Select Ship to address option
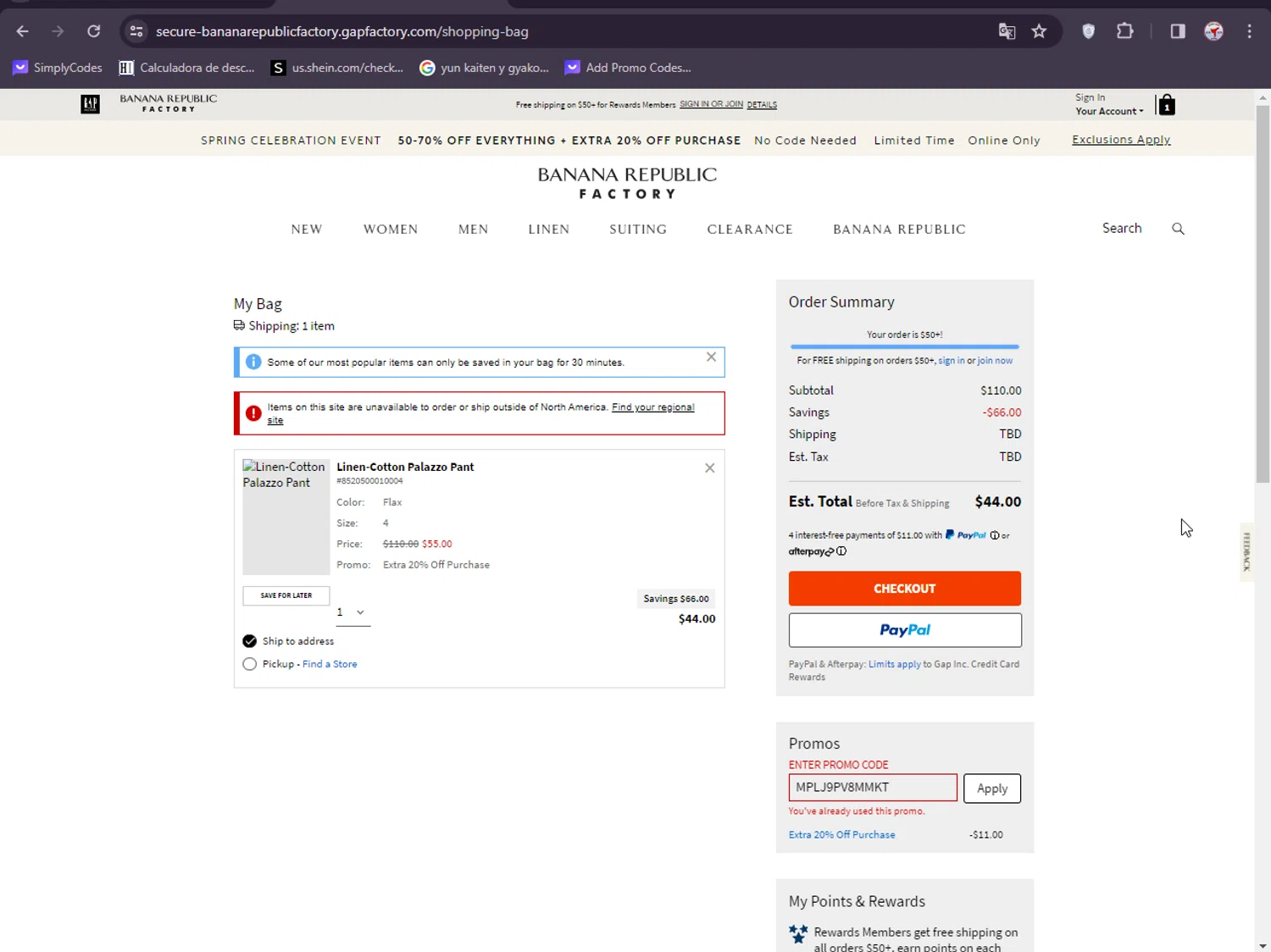The height and width of the screenshot is (952, 1271). [249, 641]
